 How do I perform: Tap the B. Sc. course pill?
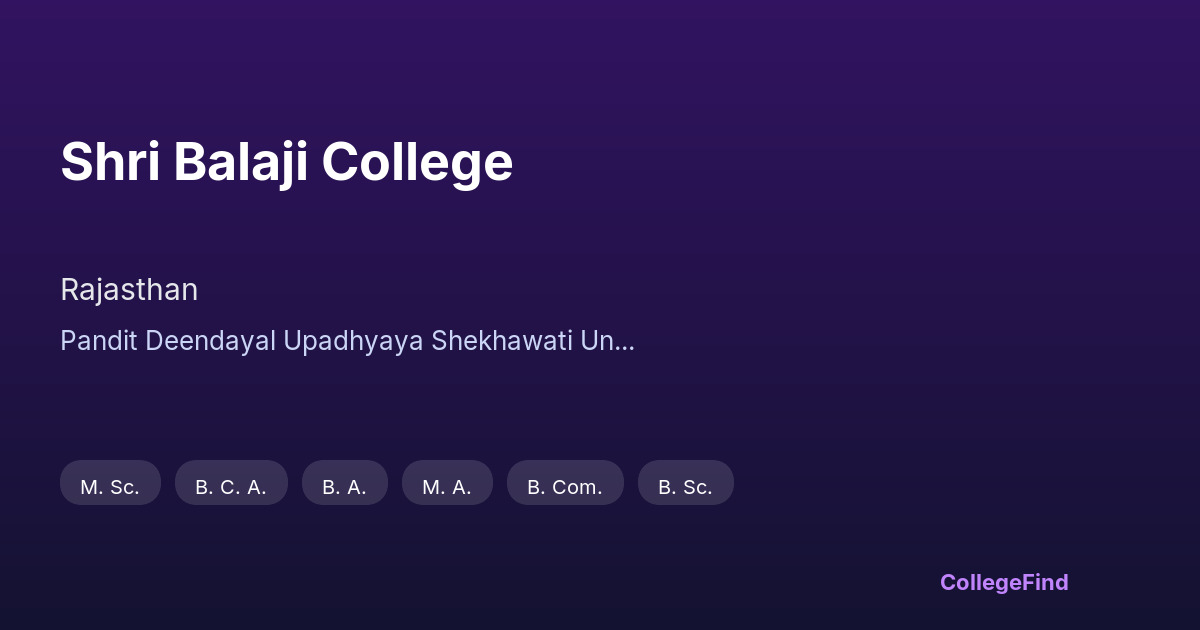click(685, 487)
